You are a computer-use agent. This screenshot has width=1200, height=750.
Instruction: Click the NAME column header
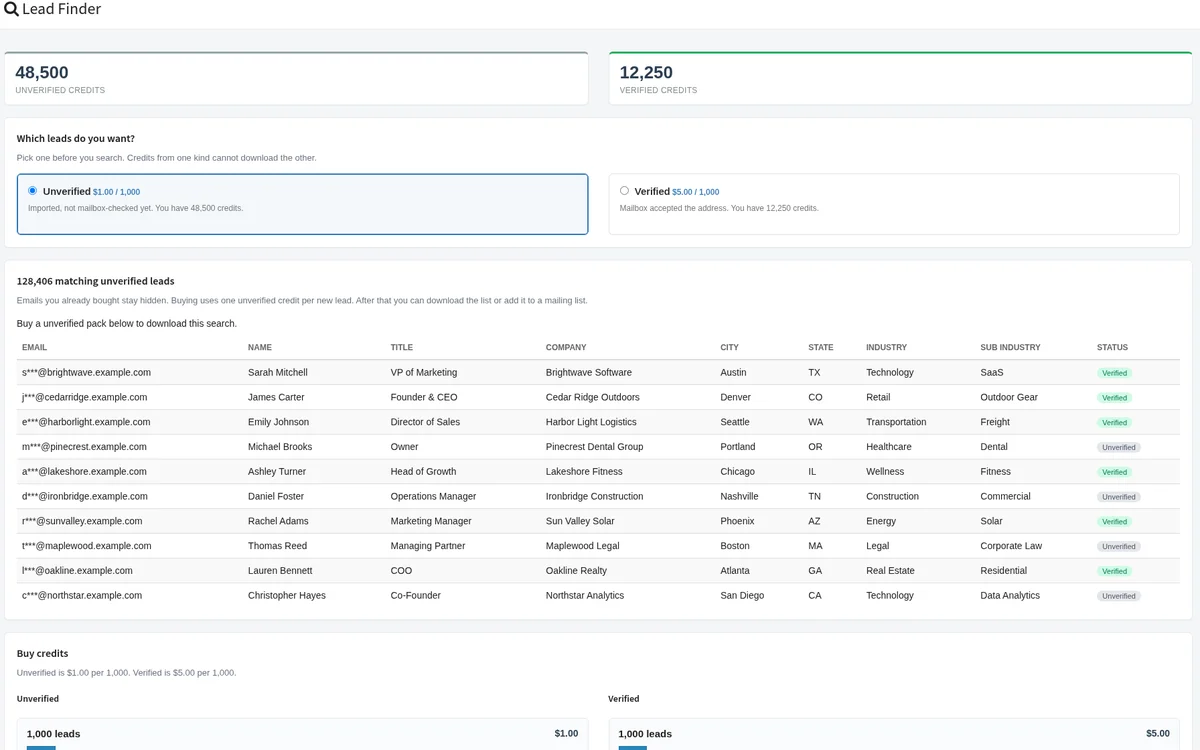(260, 348)
